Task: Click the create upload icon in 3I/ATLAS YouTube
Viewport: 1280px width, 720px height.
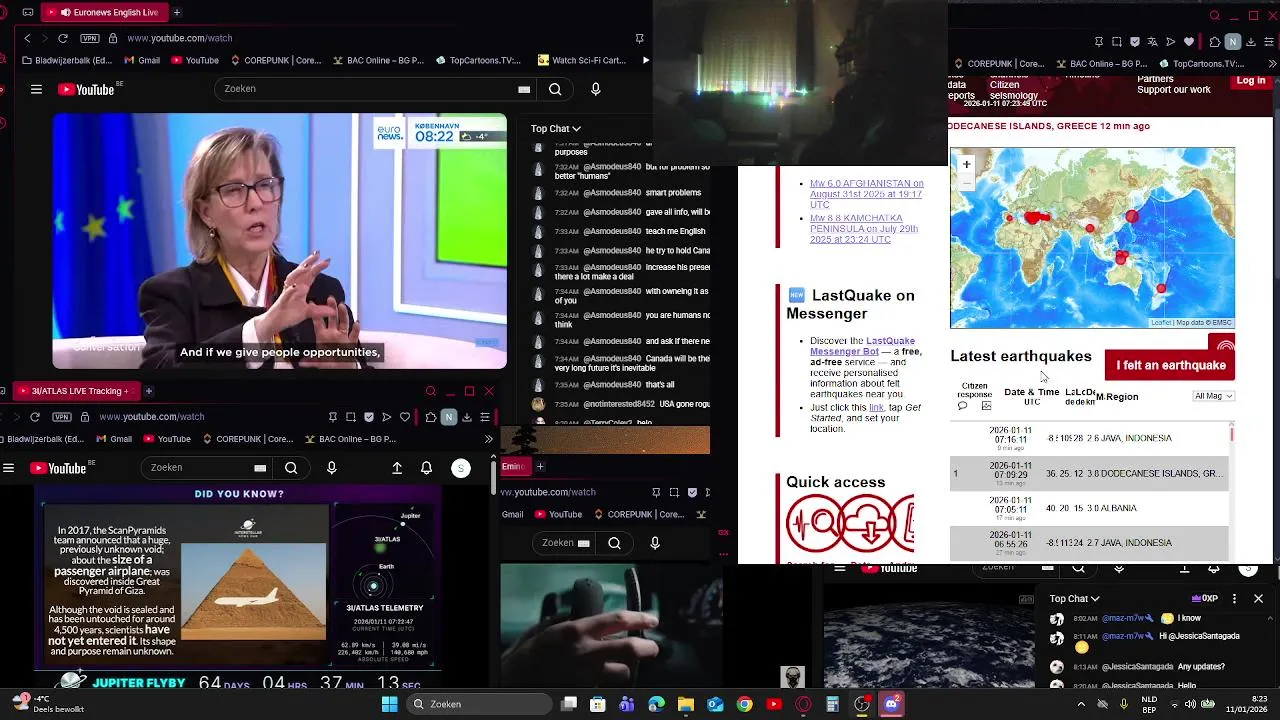Action: pyautogui.click(x=397, y=468)
